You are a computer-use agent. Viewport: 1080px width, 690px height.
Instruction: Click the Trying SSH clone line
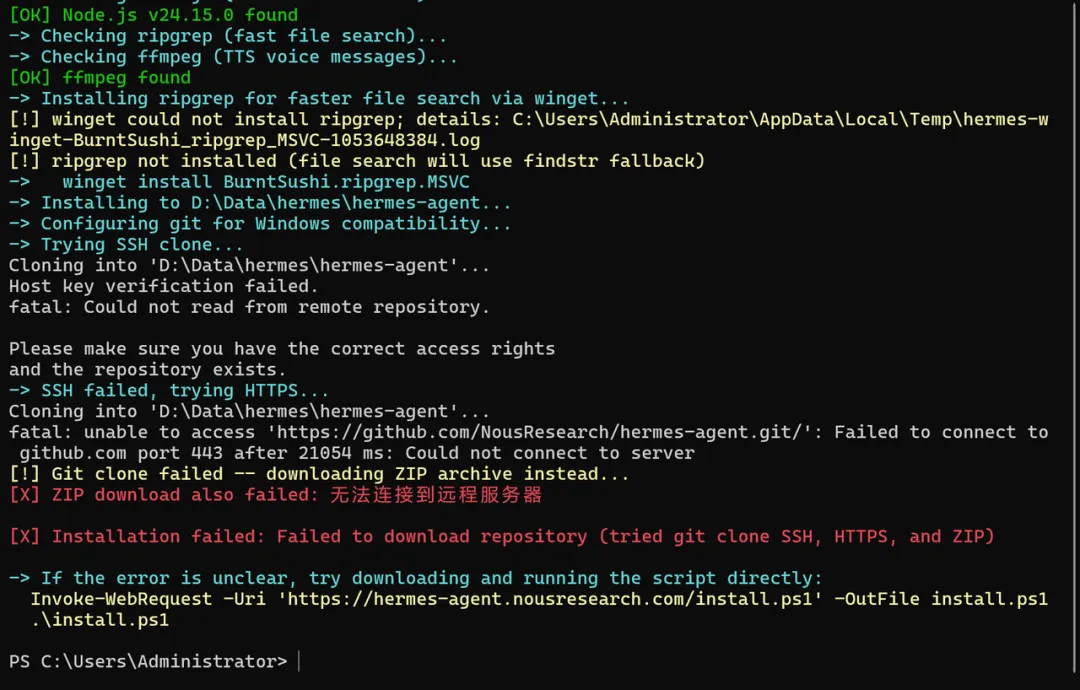(x=126, y=244)
